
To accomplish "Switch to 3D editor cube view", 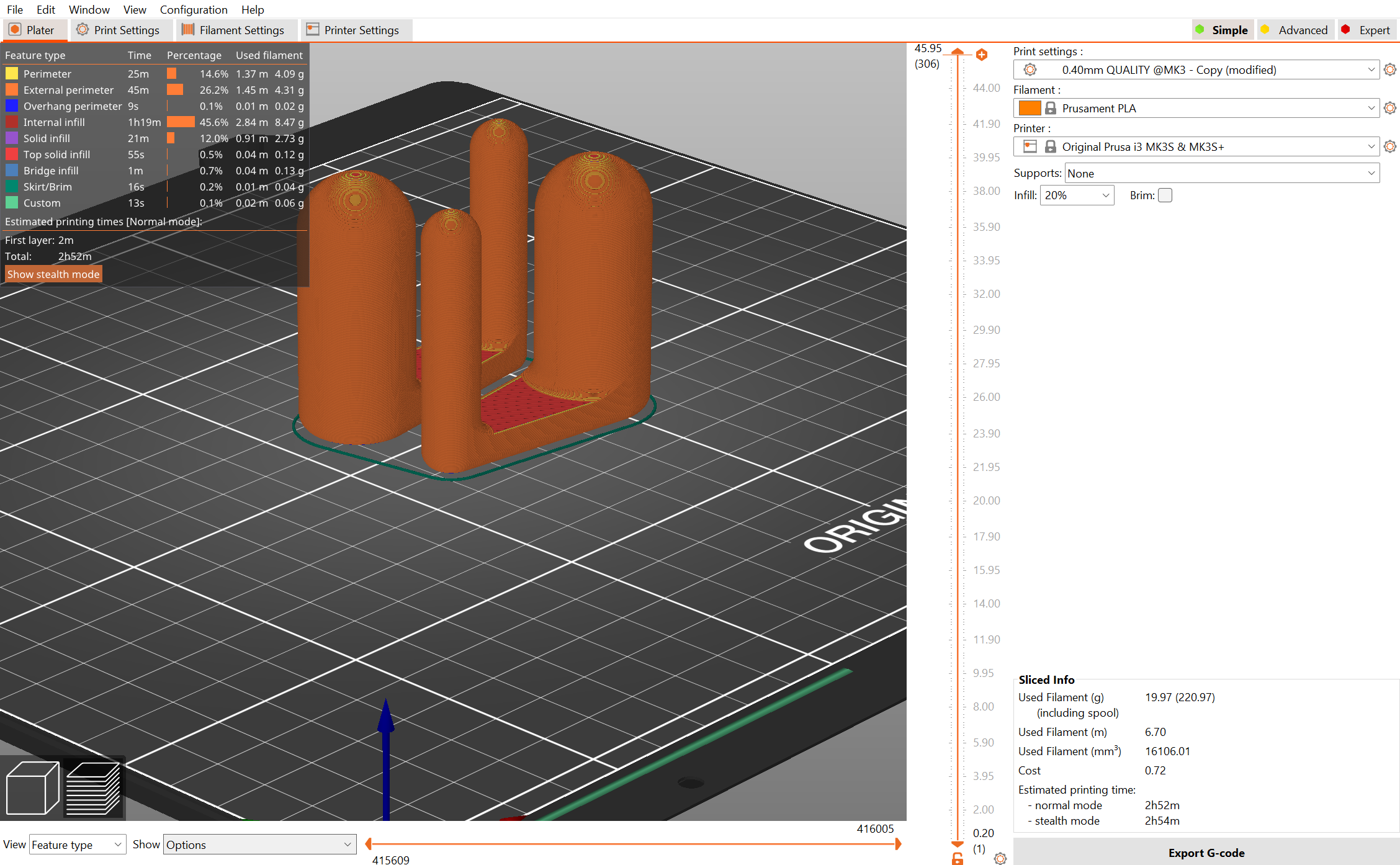I will (32, 788).
